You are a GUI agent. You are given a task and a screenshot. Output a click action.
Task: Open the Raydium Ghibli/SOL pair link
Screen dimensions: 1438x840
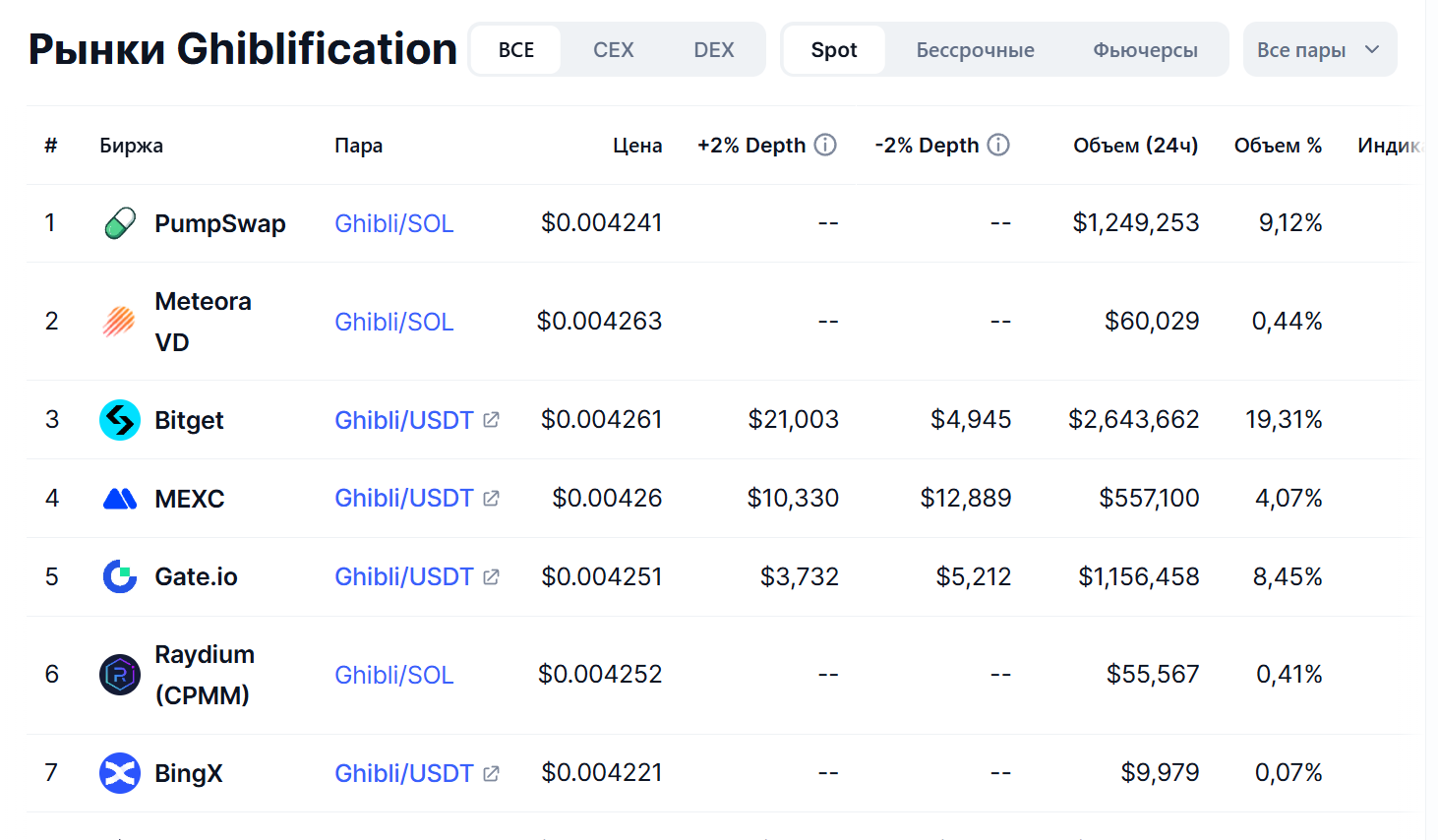pyautogui.click(x=394, y=675)
